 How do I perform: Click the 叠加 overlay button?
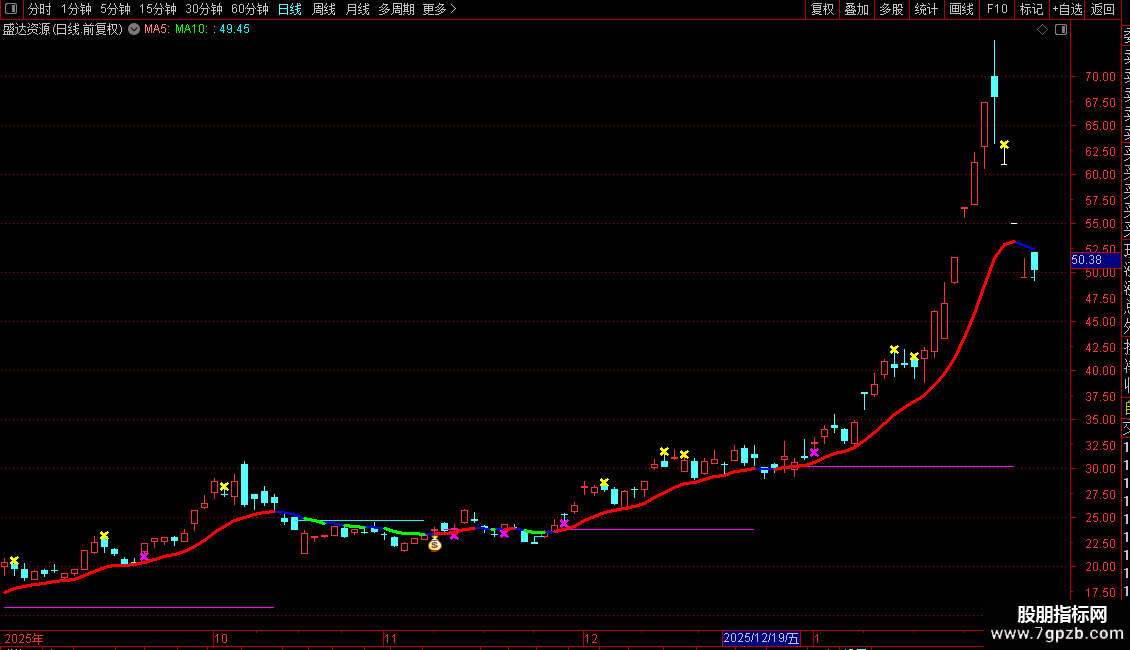tap(857, 9)
